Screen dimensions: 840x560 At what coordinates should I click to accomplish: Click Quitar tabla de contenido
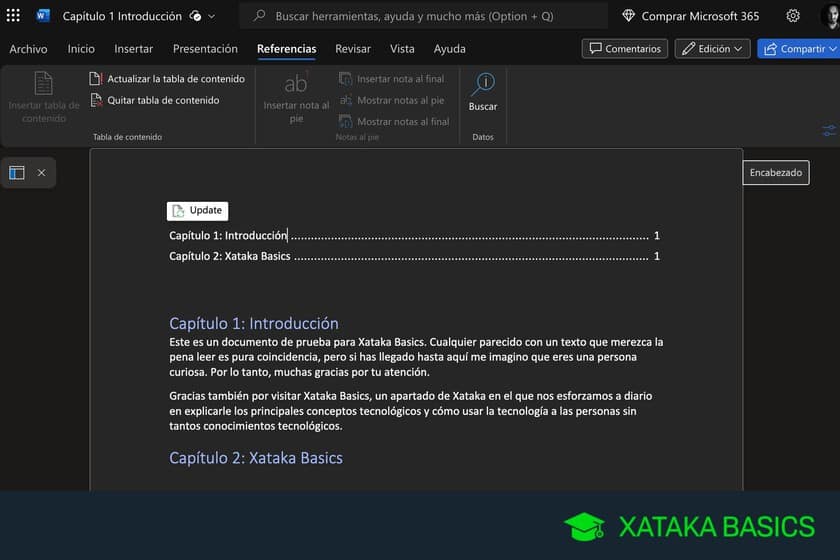pos(154,100)
